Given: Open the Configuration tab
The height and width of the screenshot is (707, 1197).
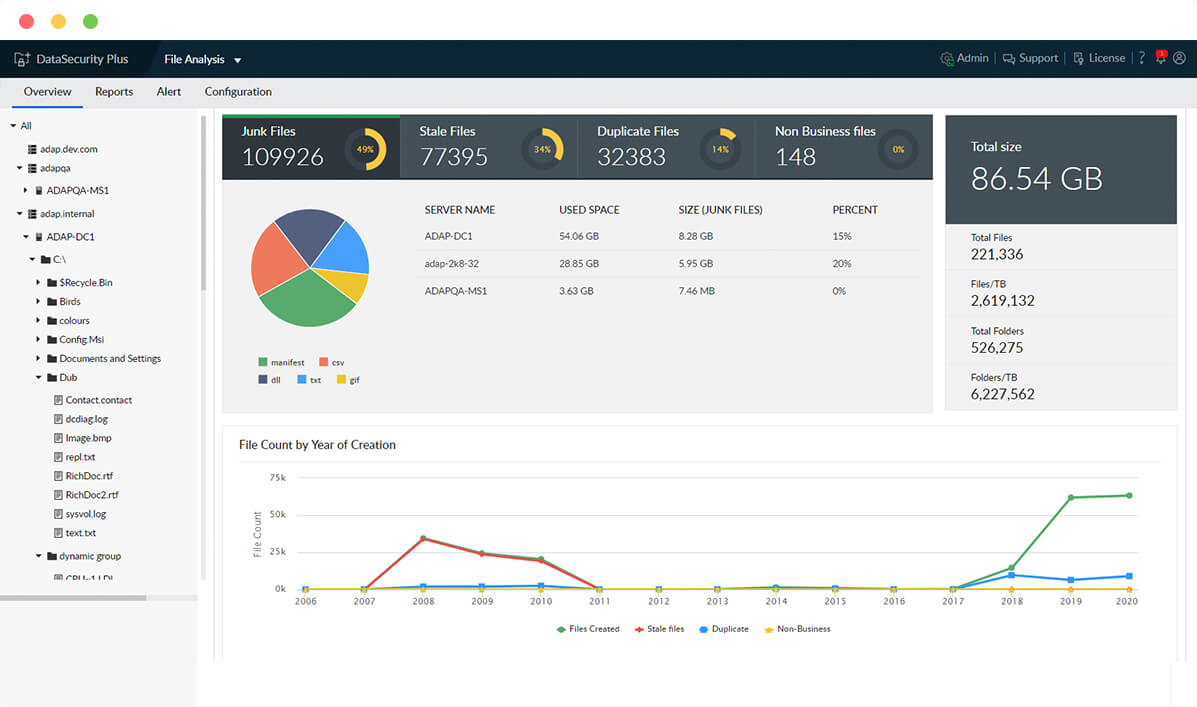Looking at the screenshot, I should (237, 91).
